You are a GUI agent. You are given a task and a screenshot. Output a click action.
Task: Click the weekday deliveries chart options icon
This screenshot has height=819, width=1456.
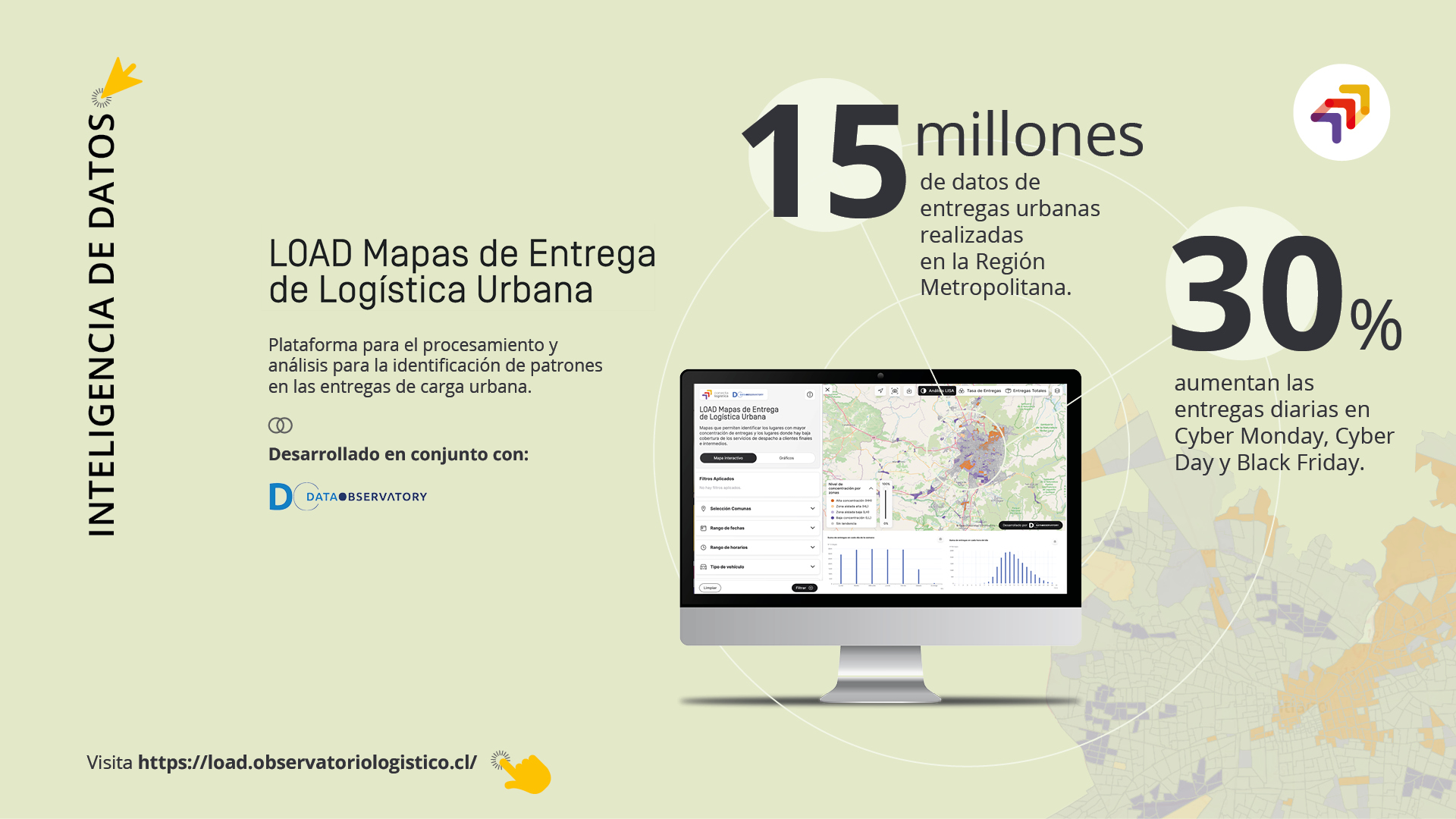pos(940,539)
